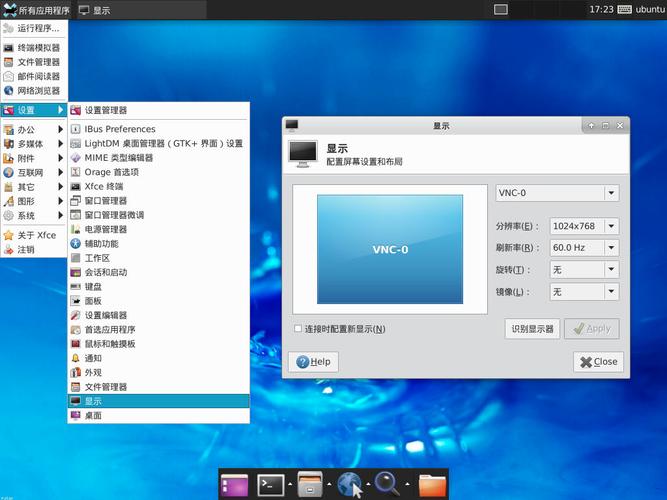Open Orage 首选项 in the settings submenu
This screenshot has width=667, height=500.
coord(158,172)
